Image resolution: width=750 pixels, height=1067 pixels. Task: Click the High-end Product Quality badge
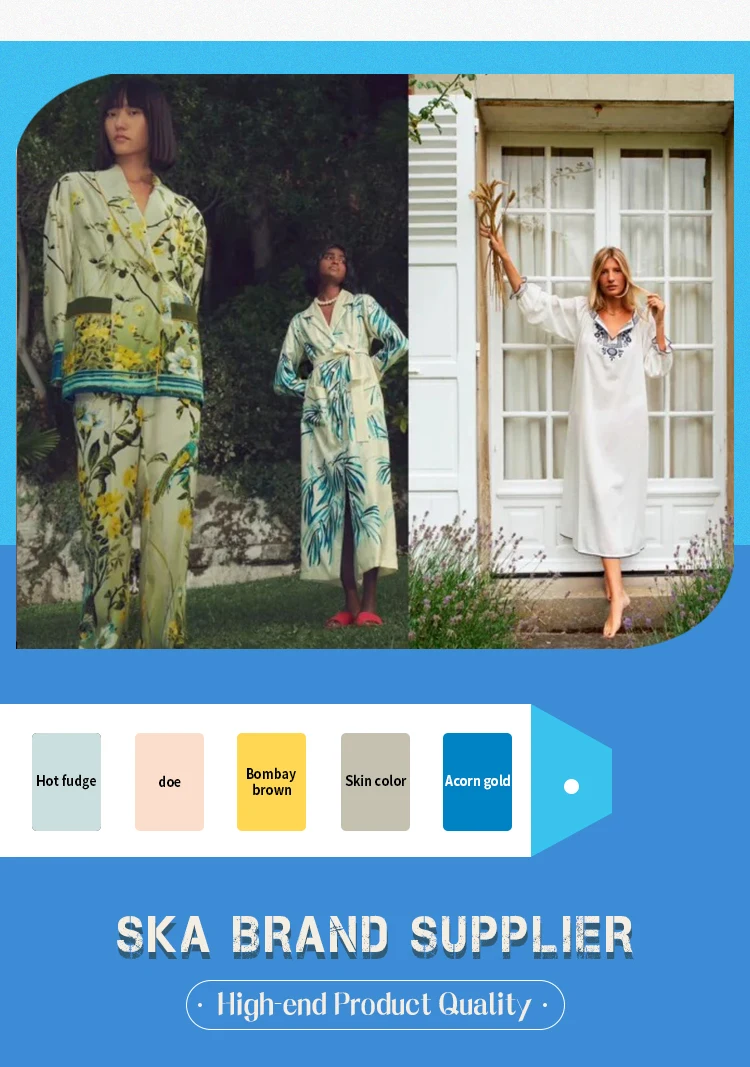pos(375,1004)
